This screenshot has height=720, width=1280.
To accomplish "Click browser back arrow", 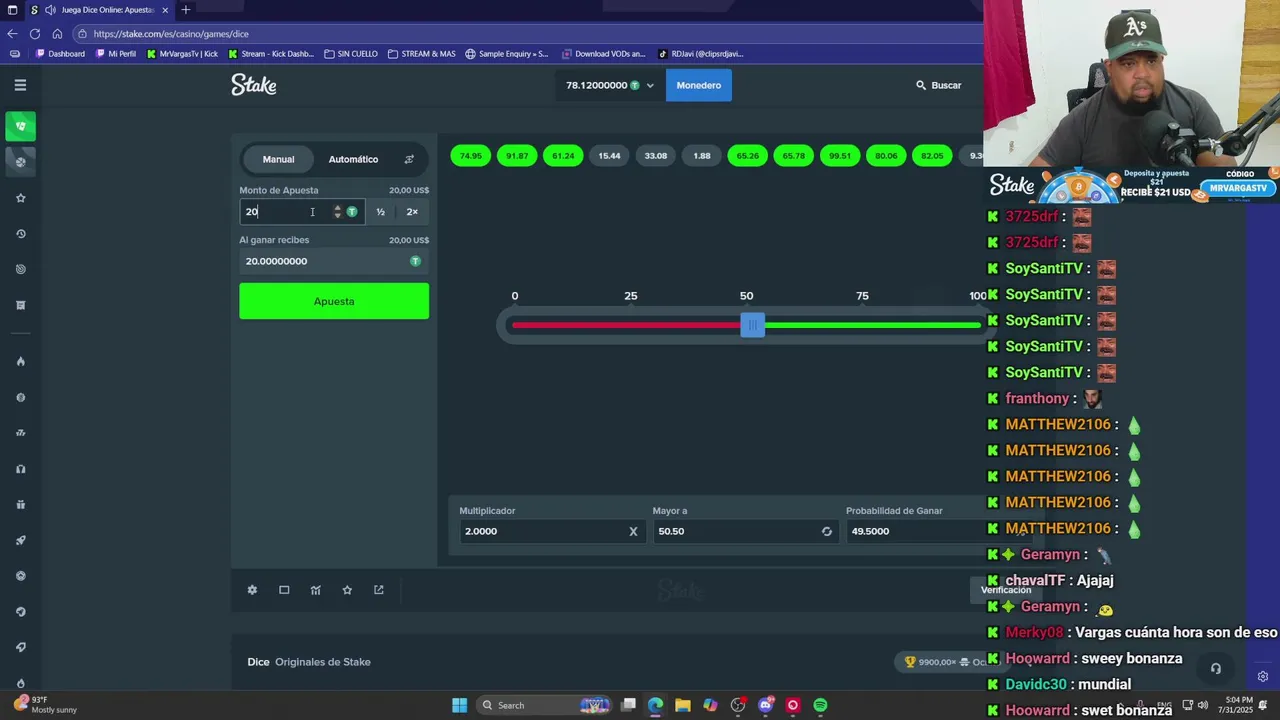I will coord(12,33).
